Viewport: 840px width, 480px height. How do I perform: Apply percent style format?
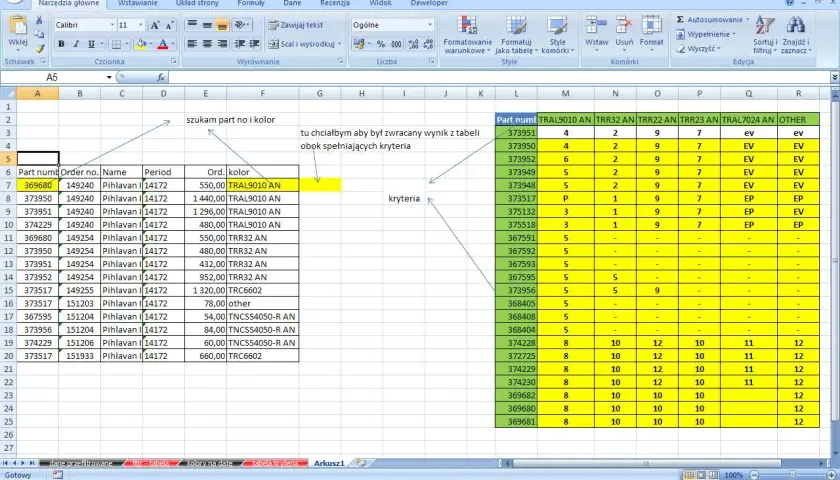point(380,44)
